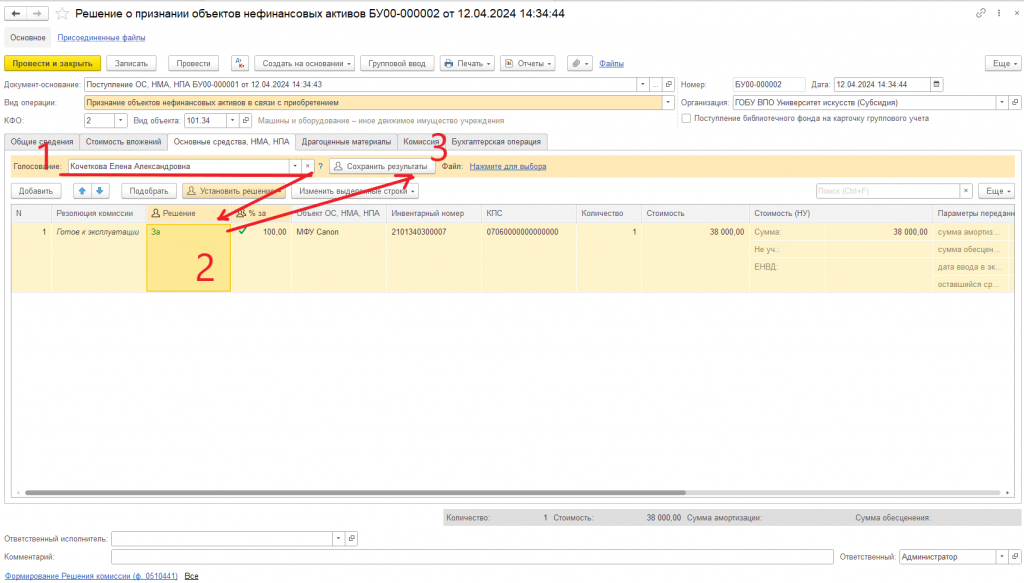This screenshot has width=1024, height=583.
Task: Toggle Поступление библиотечного фонда checkbox
Action: [x=686, y=118]
